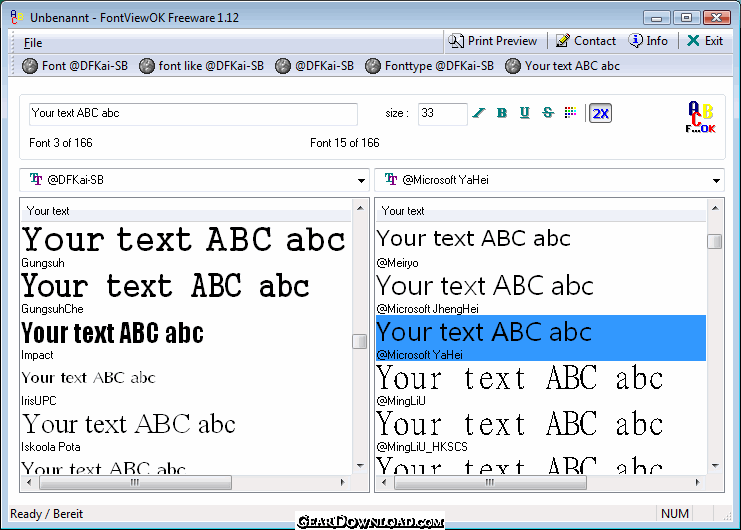Click Print Preview in the toolbar
Image resolution: width=741 pixels, height=530 pixels.
(492, 41)
